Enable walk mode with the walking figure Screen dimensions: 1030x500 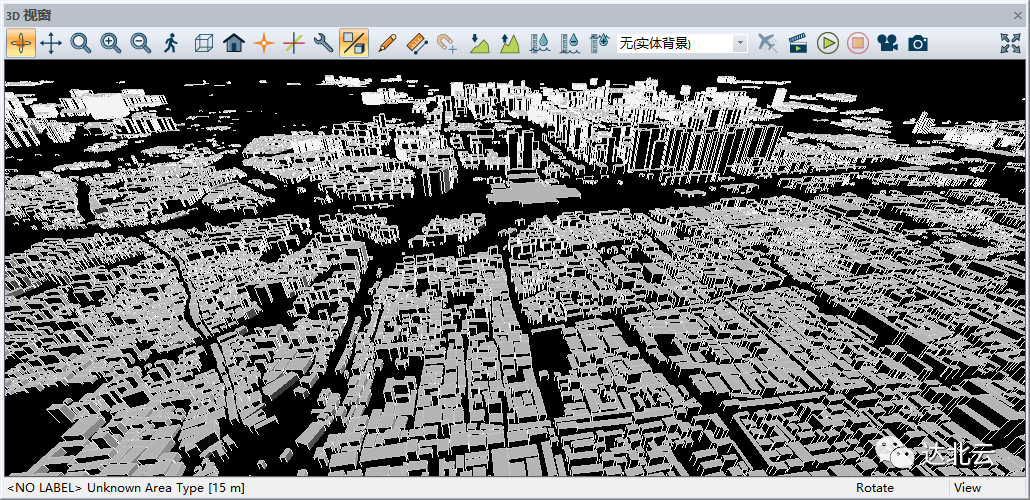click(x=171, y=43)
